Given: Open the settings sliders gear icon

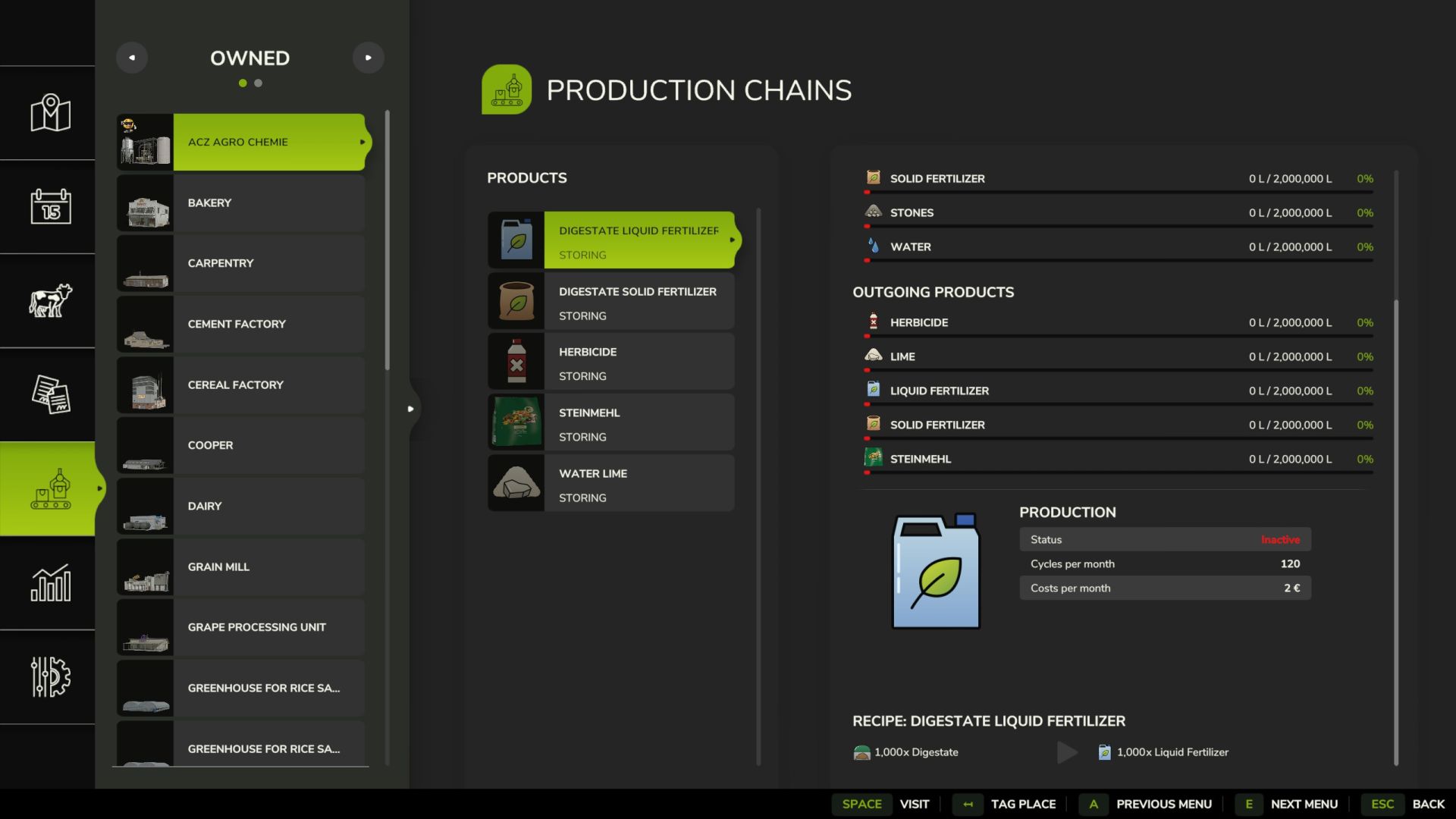Looking at the screenshot, I should coord(50,676).
